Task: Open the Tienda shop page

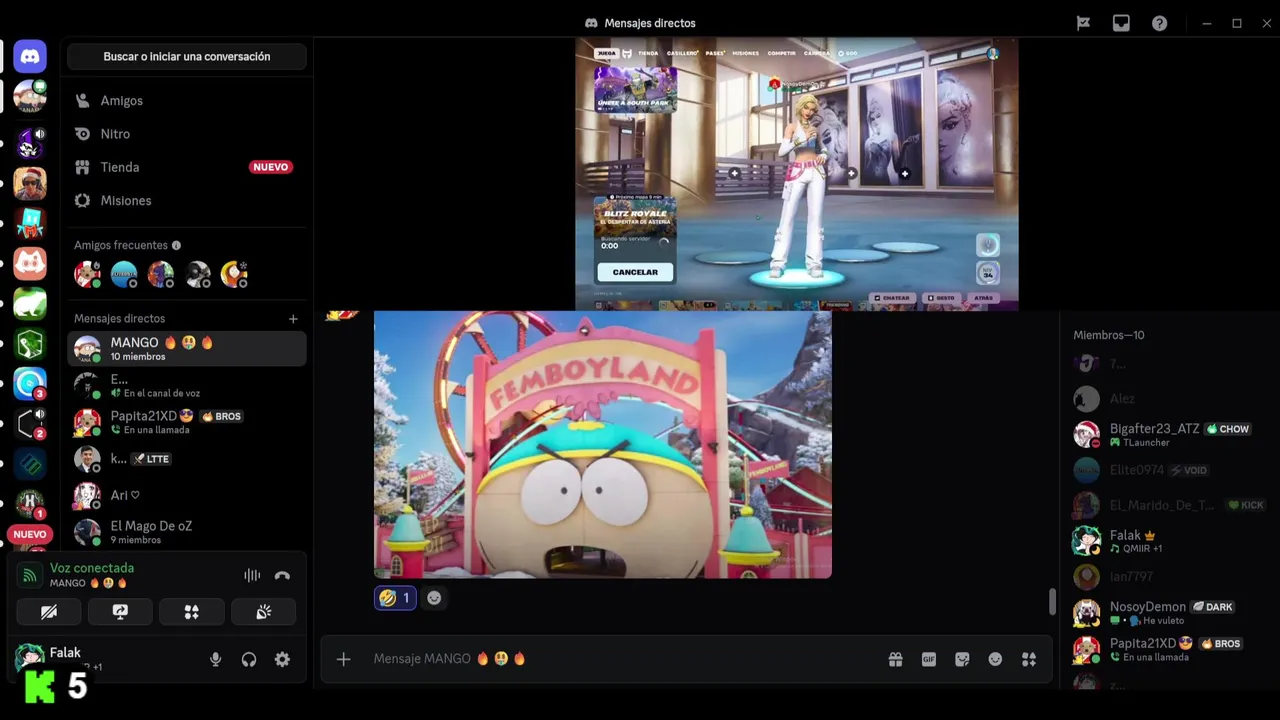Action: tap(187, 167)
